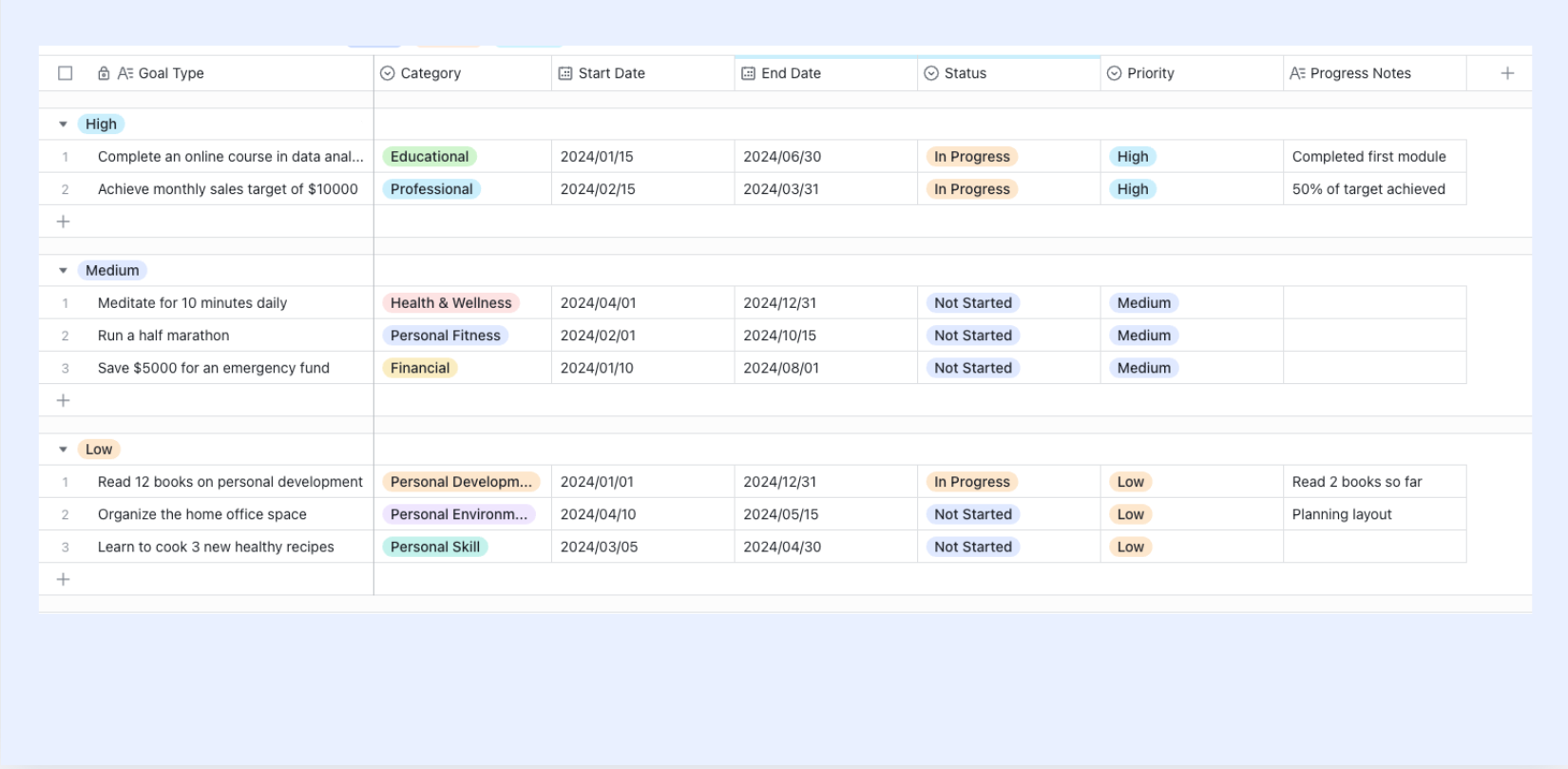Click end date 2024/03/31
This screenshot has height=769, width=1568.
pos(781,189)
